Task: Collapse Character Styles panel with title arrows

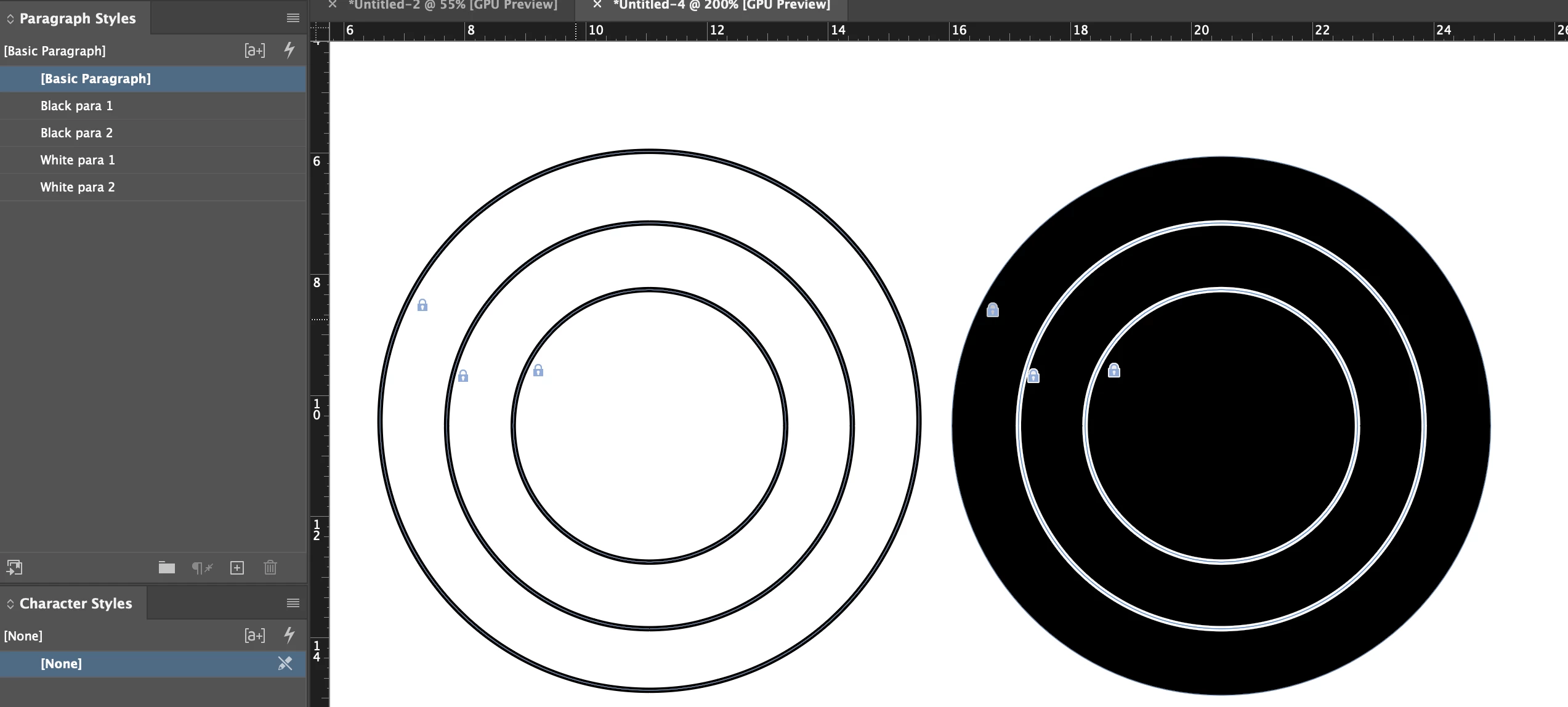Action: tap(10, 604)
